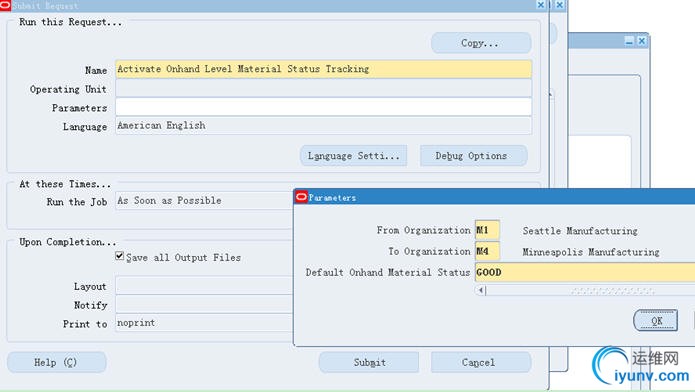Click OK in Parameters dialog

point(656,320)
